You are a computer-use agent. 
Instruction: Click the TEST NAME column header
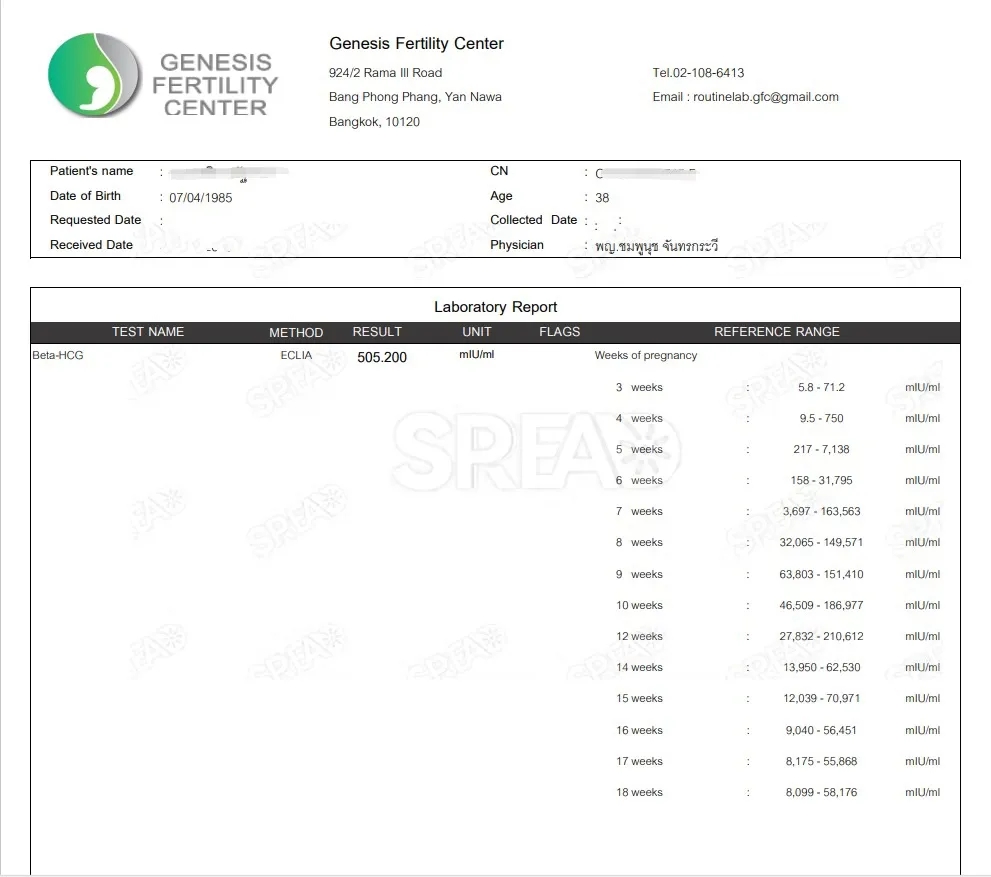tap(148, 332)
